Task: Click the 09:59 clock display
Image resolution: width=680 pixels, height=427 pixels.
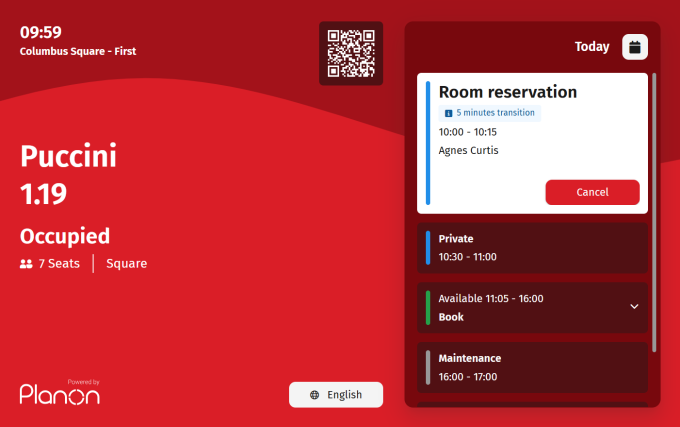Action: pos(41,32)
